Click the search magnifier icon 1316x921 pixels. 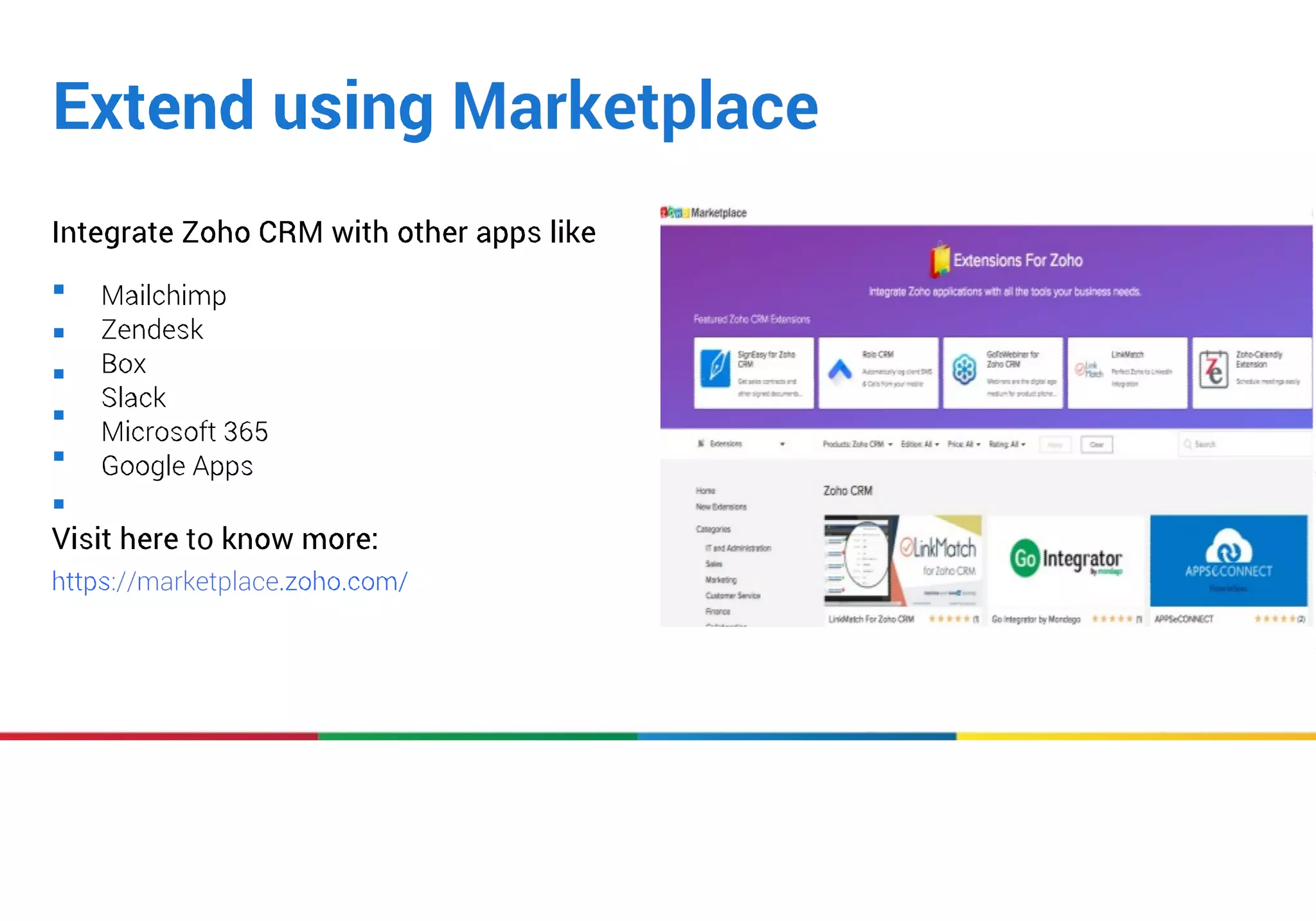click(x=1187, y=444)
